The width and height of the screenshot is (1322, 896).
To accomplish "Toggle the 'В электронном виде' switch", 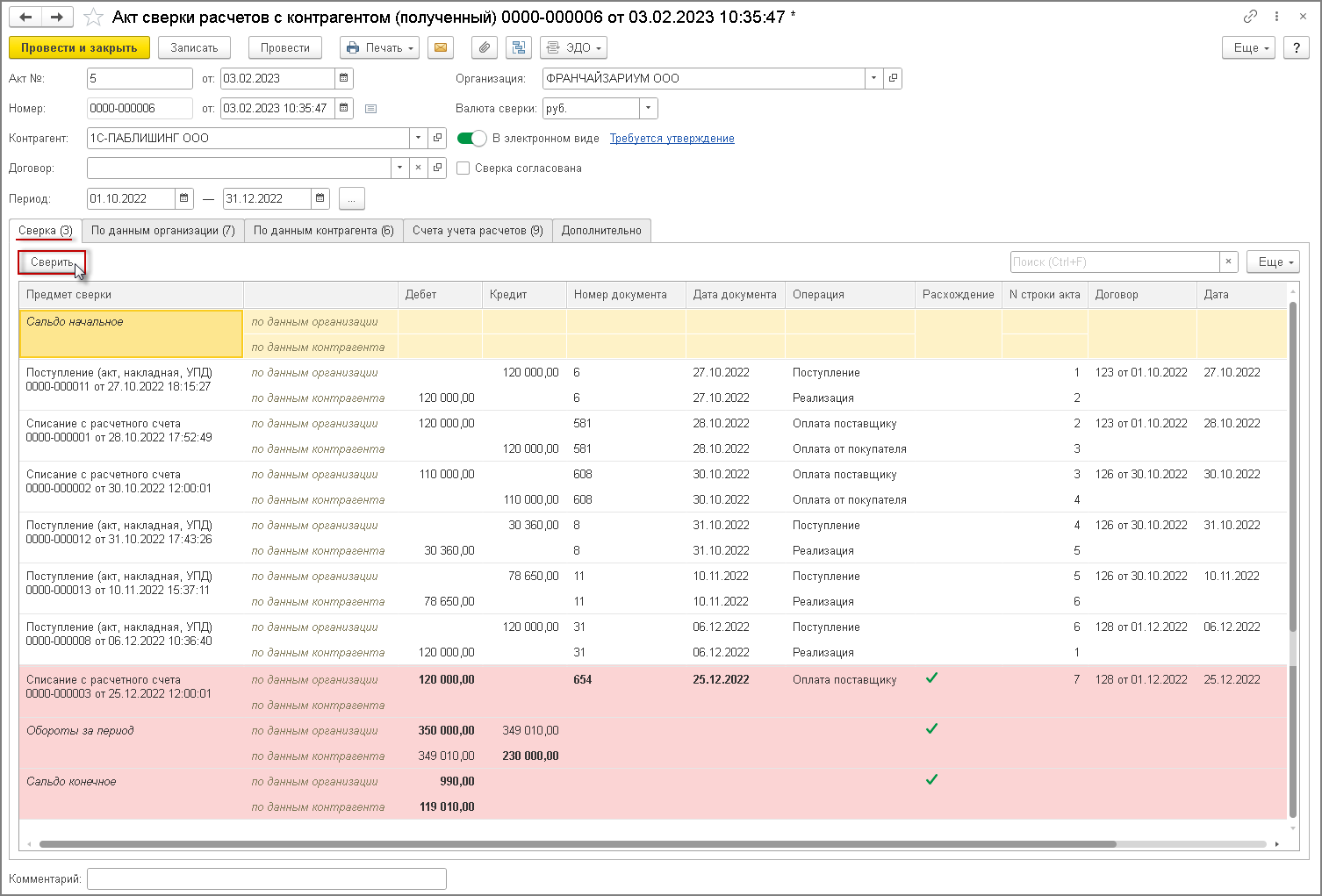I will click(472, 138).
